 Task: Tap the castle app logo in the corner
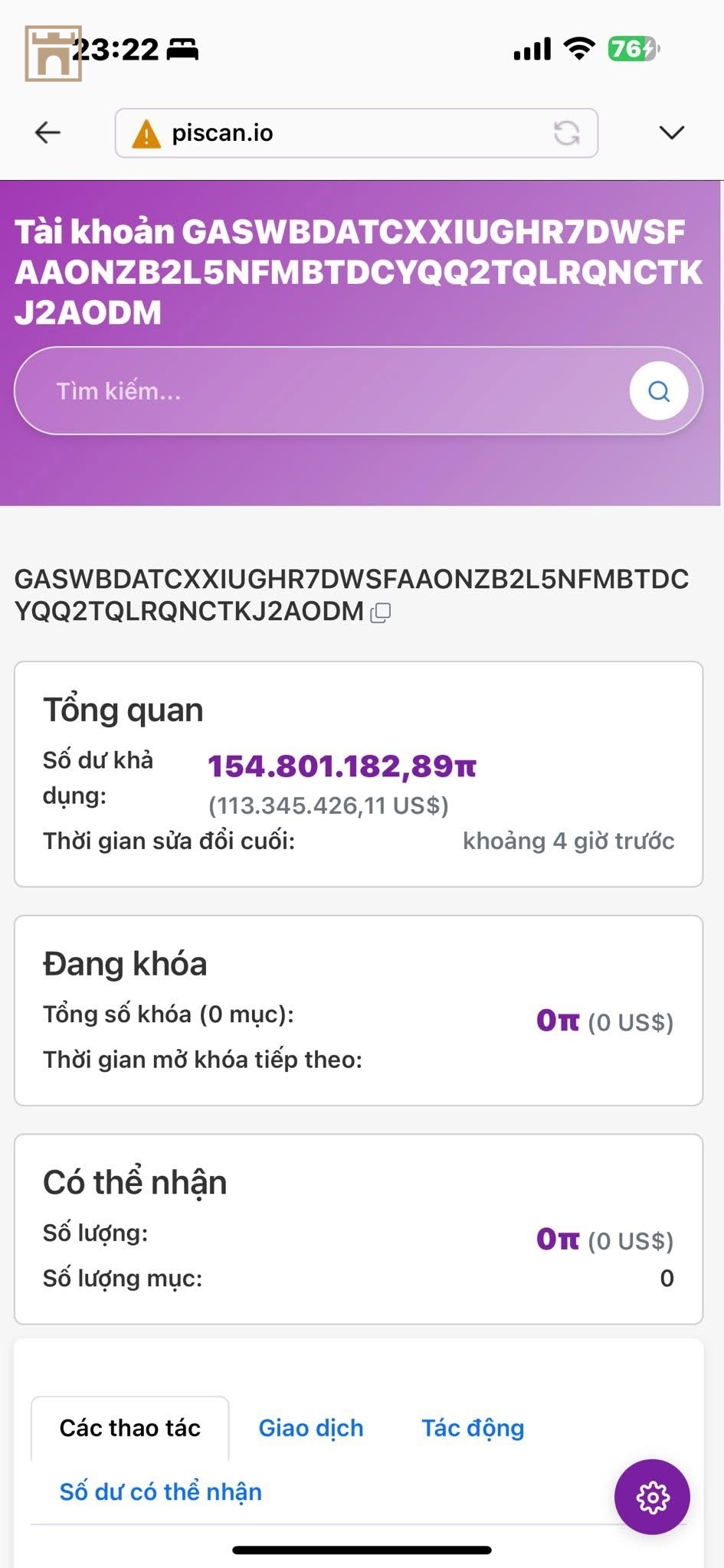[53, 53]
